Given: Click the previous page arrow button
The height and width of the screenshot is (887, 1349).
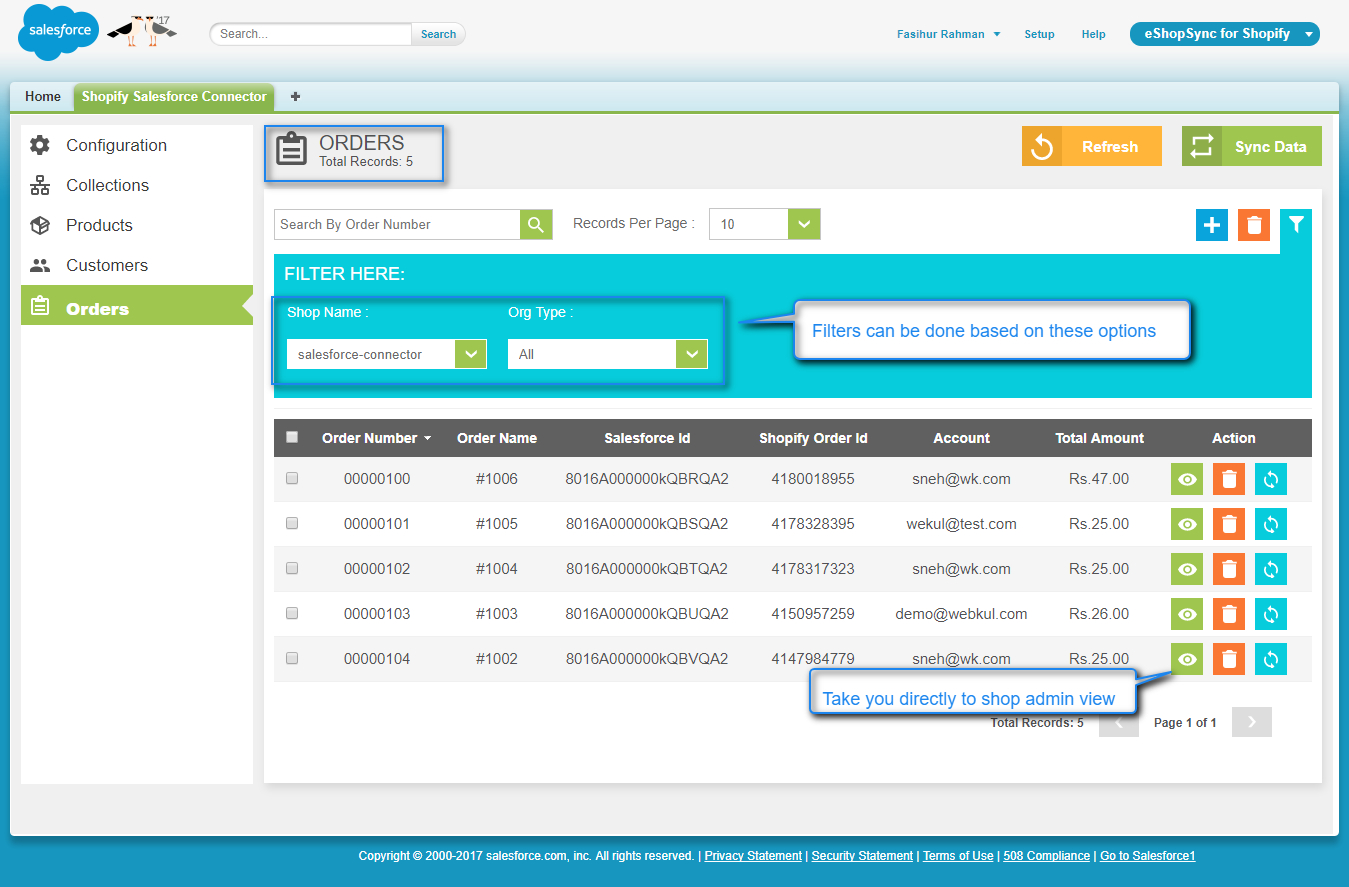Looking at the screenshot, I should point(1119,722).
